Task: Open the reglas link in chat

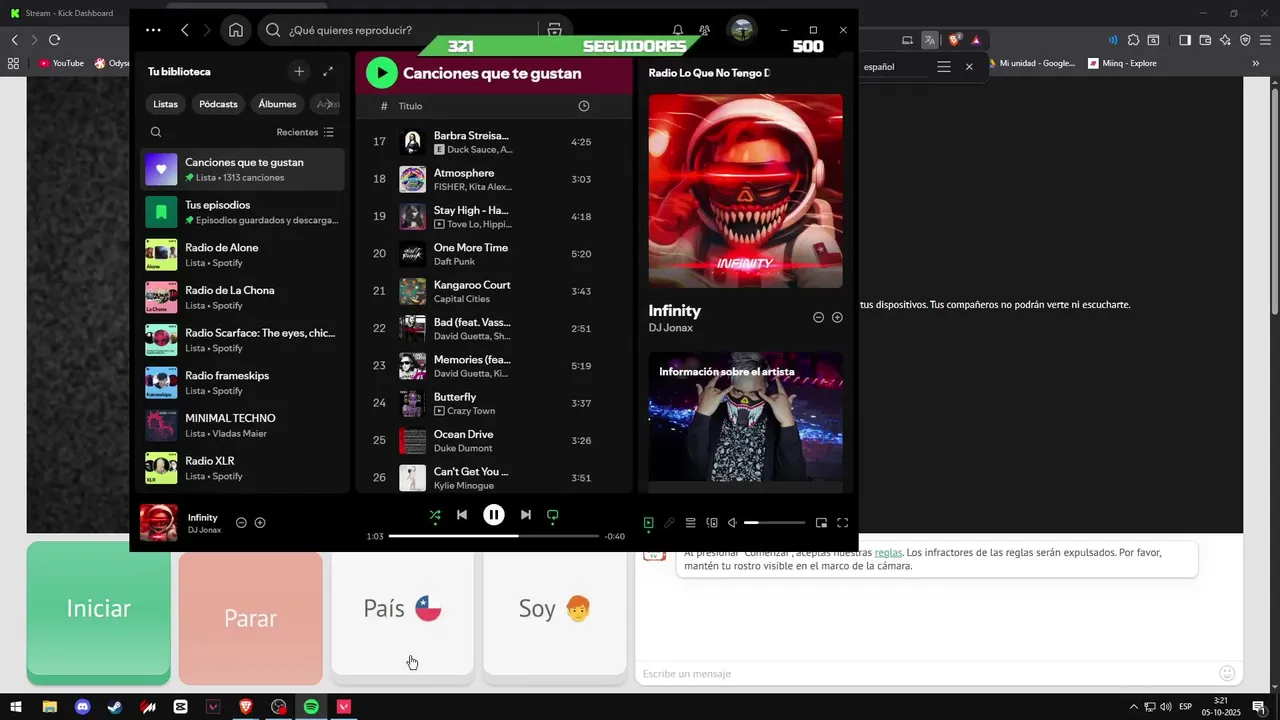Action: click(x=888, y=552)
